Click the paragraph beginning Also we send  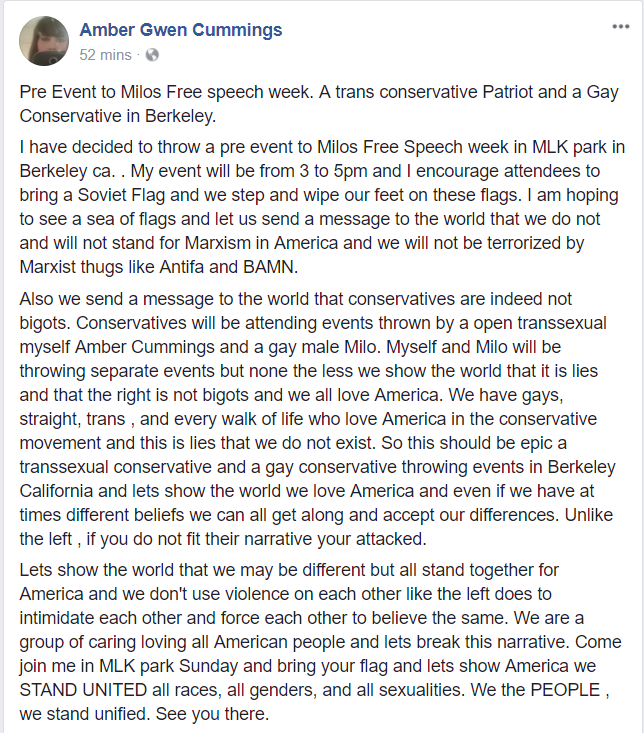tap(318, 419)
